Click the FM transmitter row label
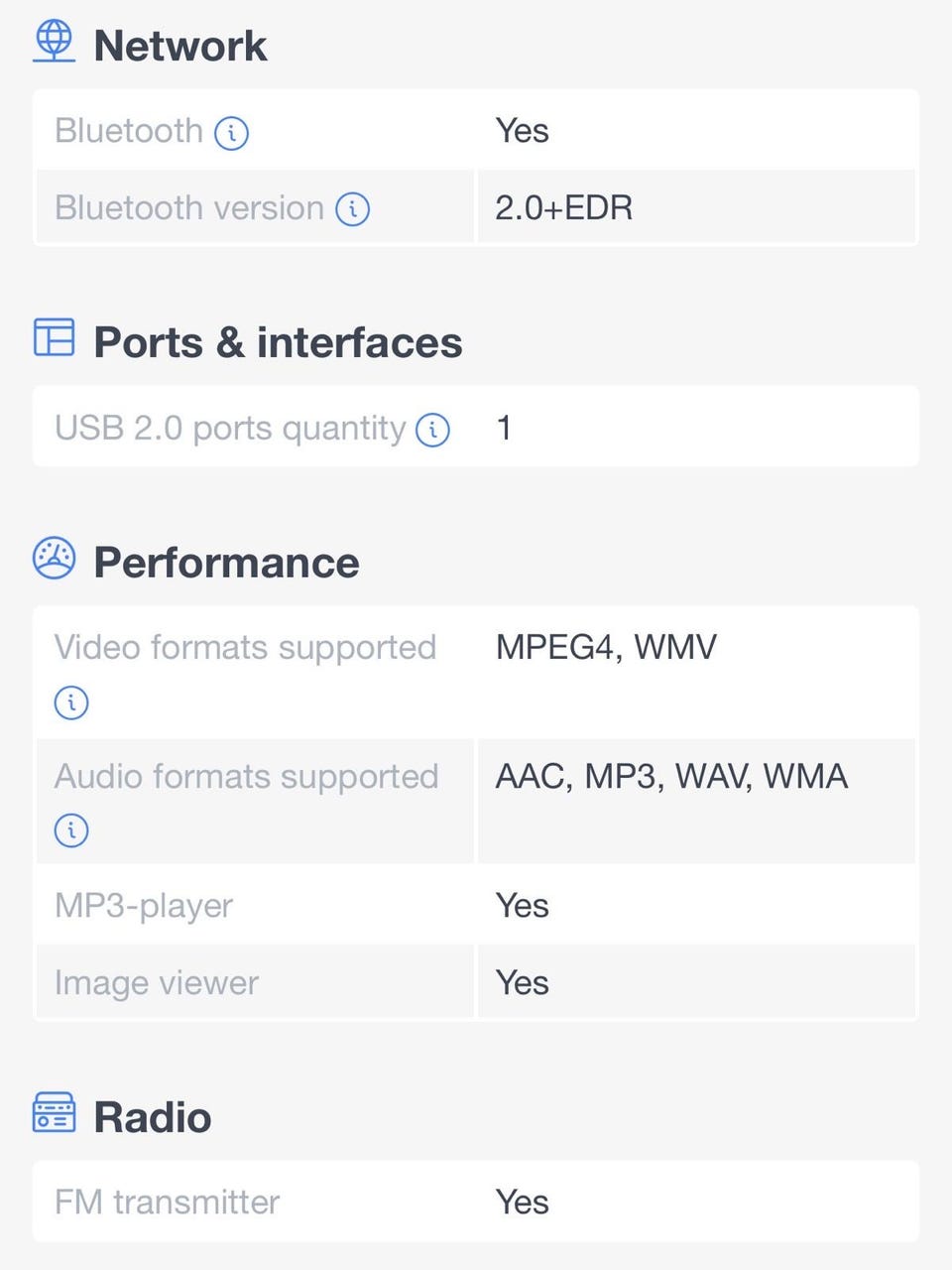This screenshot has height=1270, width=952. click(167, 1202)
